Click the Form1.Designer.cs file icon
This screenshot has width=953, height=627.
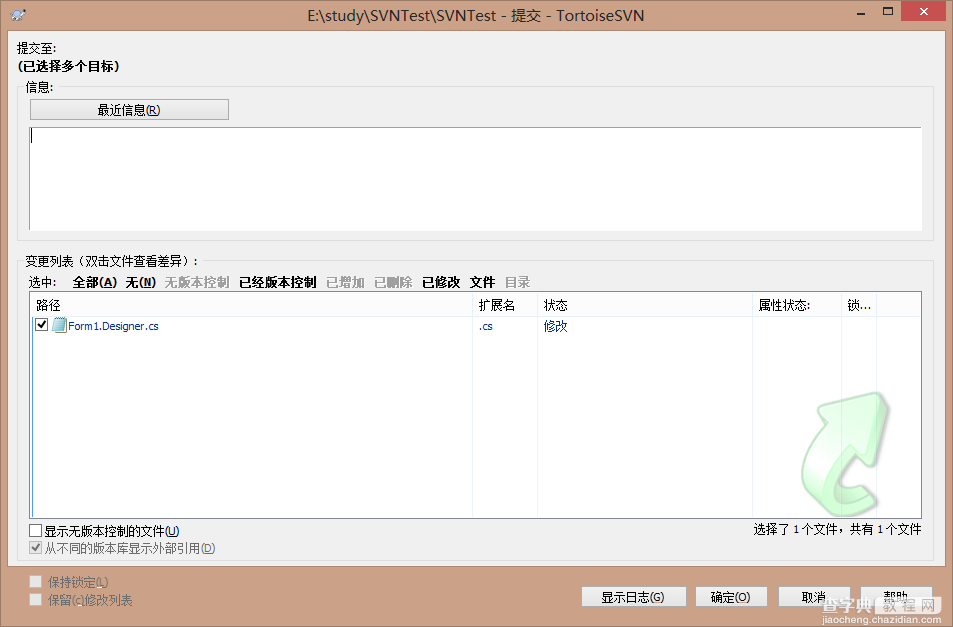click(x=60, y=326)
